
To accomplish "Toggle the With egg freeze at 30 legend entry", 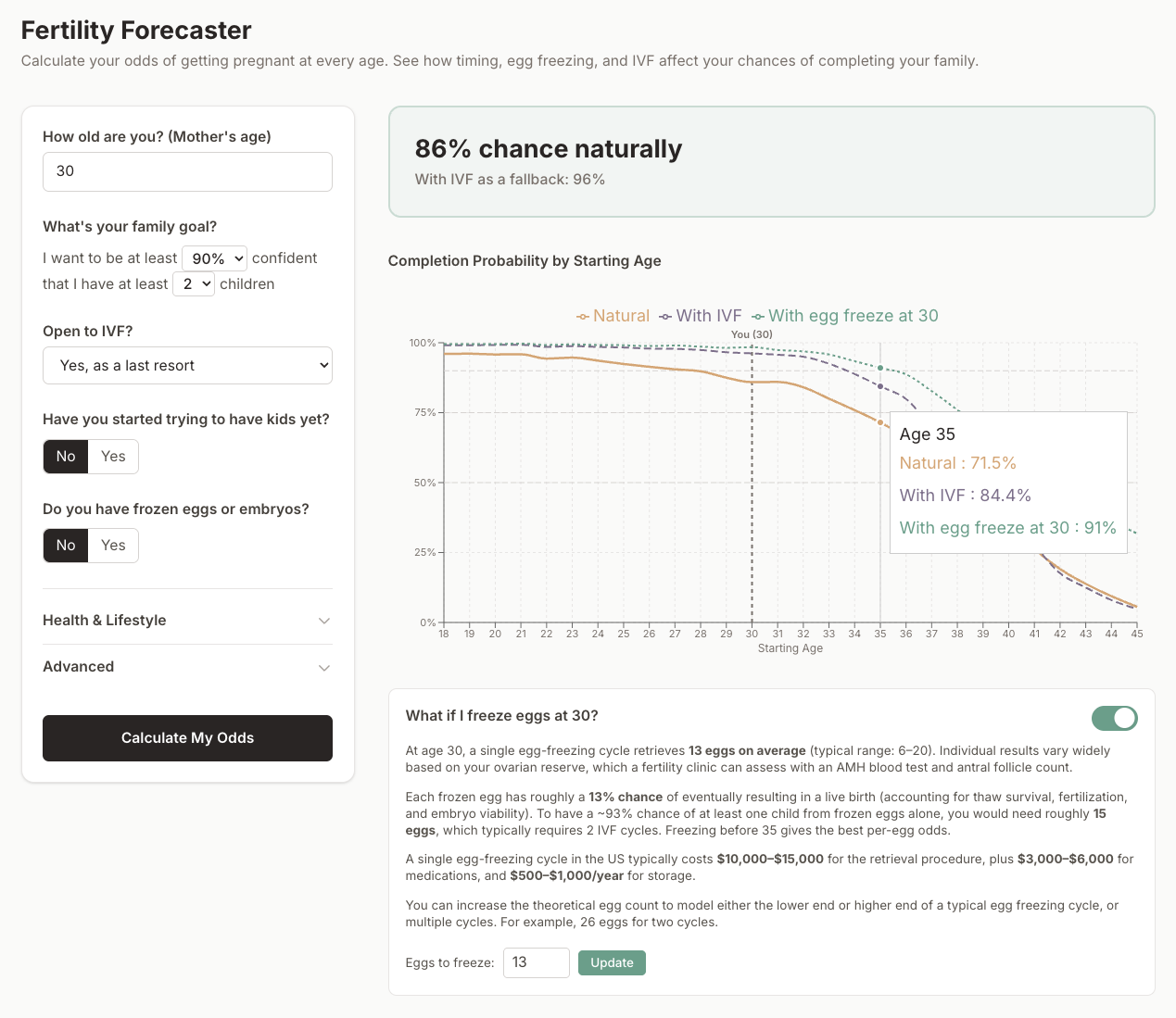I will (x=844, y=316).
